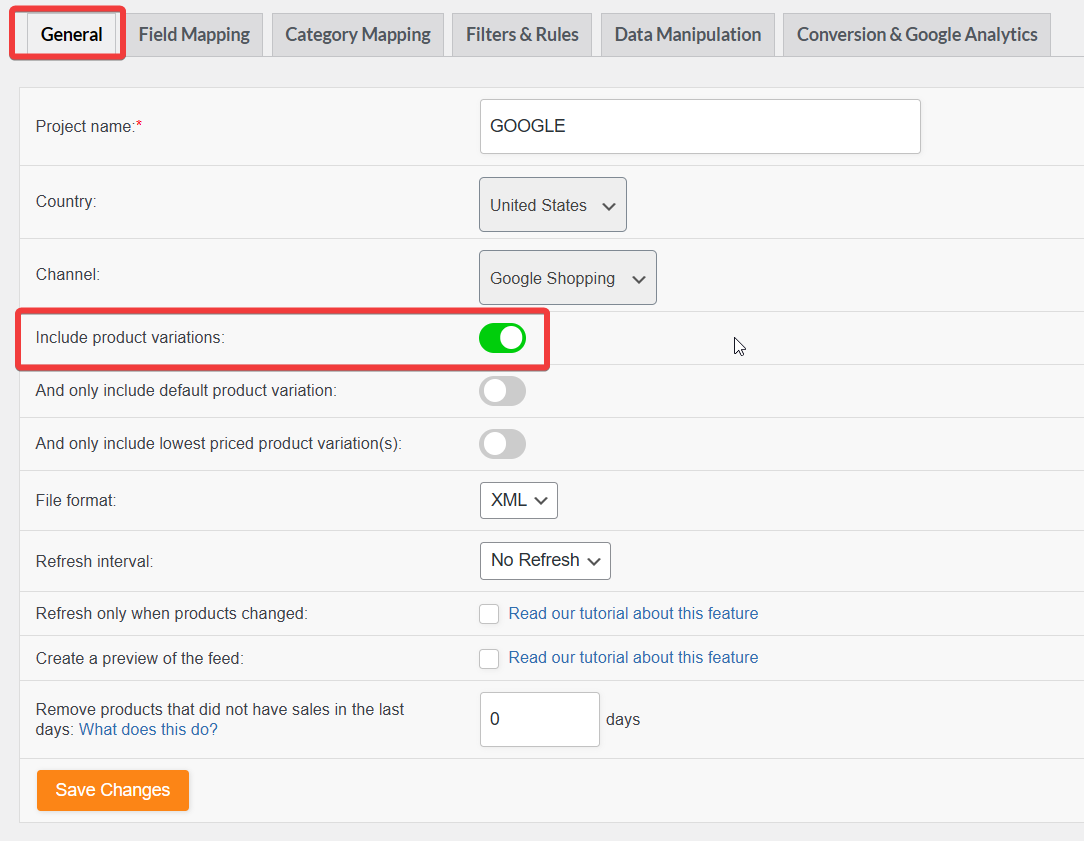
Task: Open tutorial link for feed preview feature
Action: pos(633,658)
